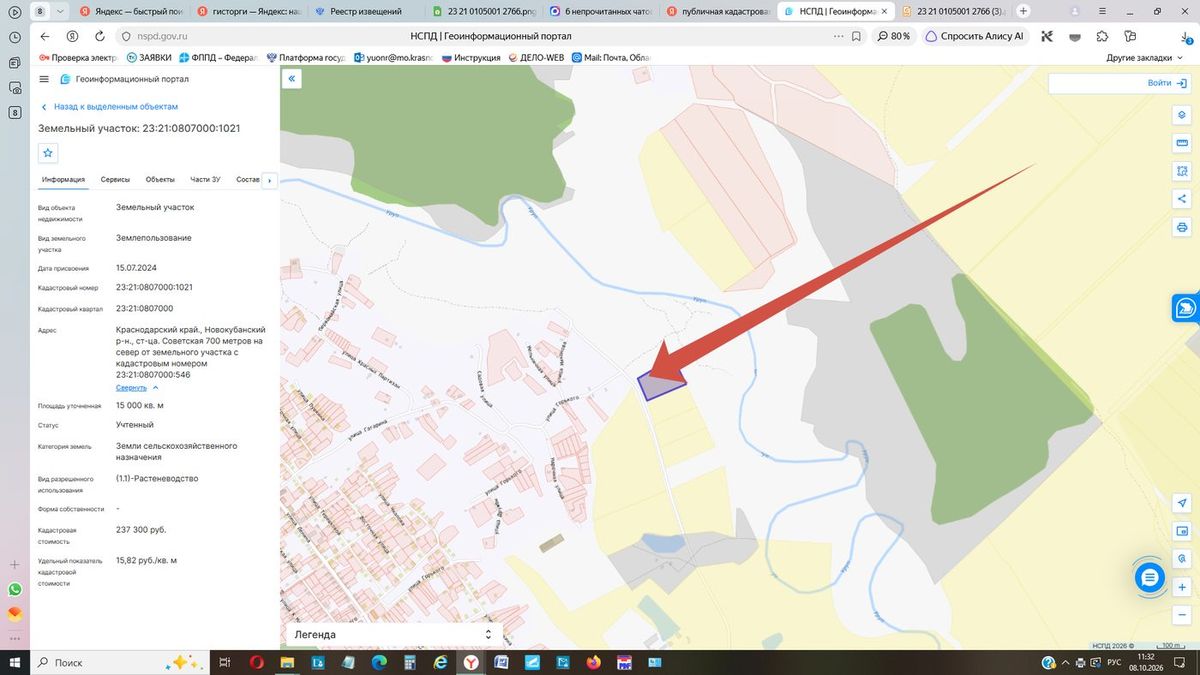The width and height of the screenshot is (1200, 675).
Task: Open the ДЕЛО-WEB bookmark
Action: [x=537, y=57]
